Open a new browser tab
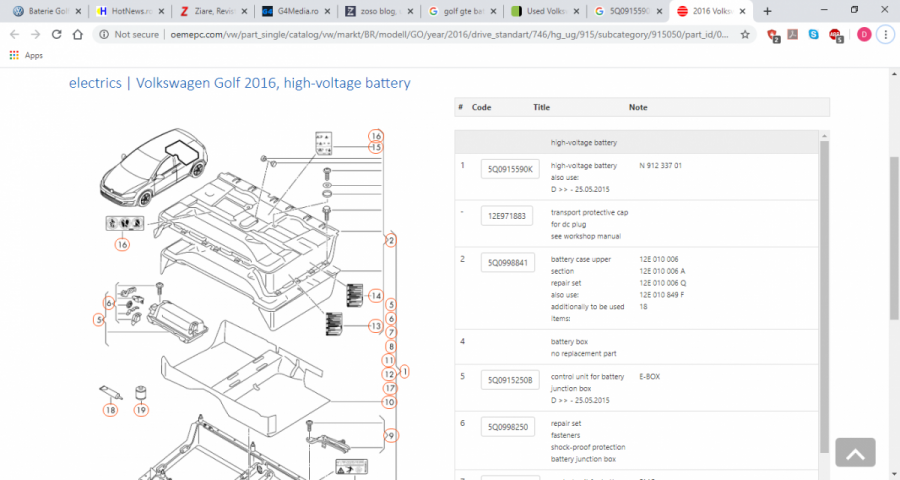 [767, 11]
